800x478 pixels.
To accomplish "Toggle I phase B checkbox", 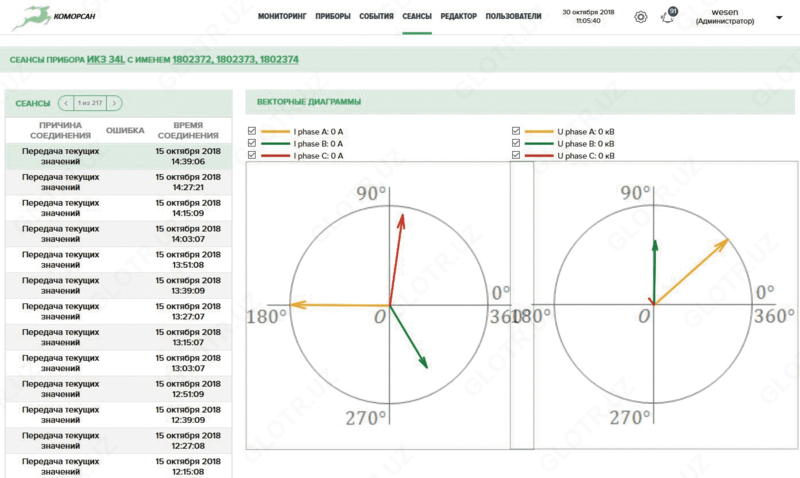I will click(x=252, y=144).
